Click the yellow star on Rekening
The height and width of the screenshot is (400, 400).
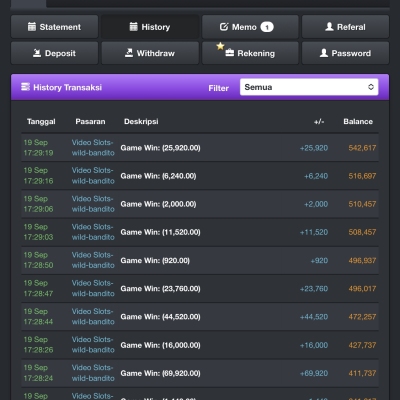[x=220, y=46]
